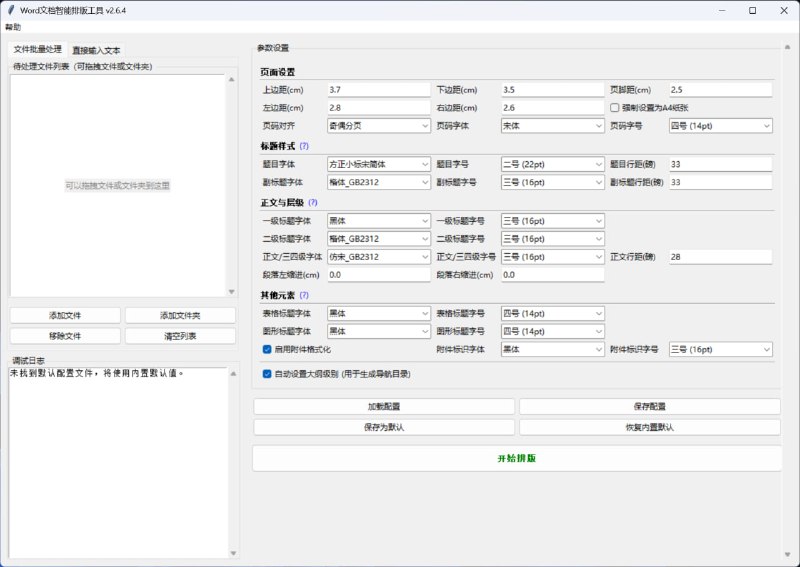800x567 pixels.
Task: Click the 添加文件 button
Action: (65, 315)
